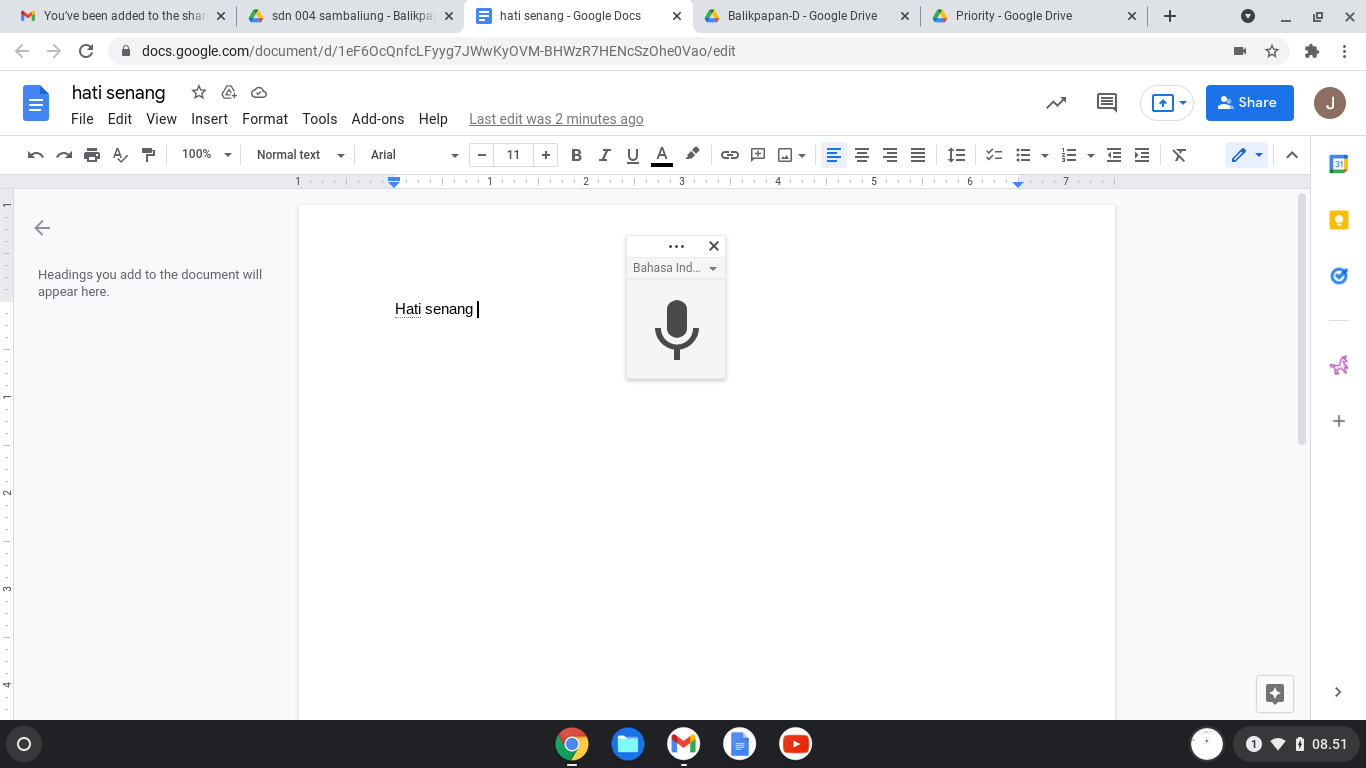
Task: Click the clear formatting icon
Action: click(x=1179, y=155)
